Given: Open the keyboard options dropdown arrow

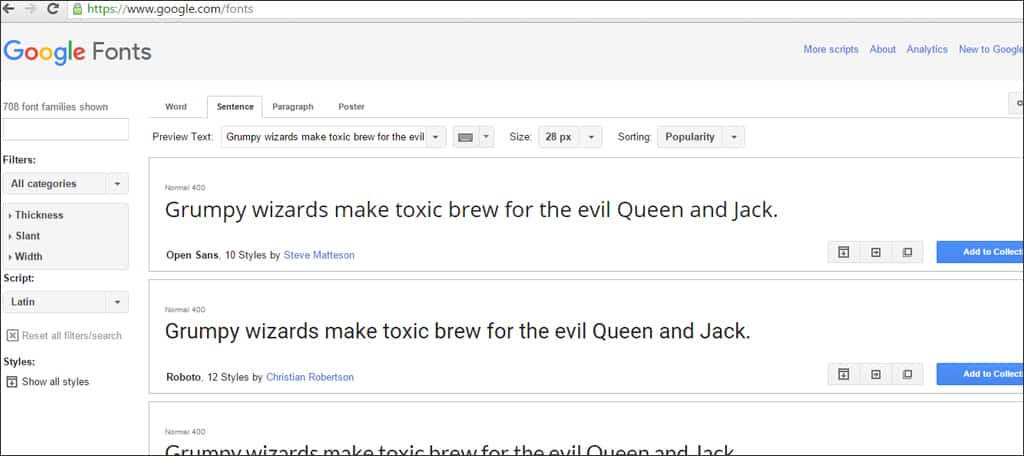Looking at the screenshot, I should (486, 137).
